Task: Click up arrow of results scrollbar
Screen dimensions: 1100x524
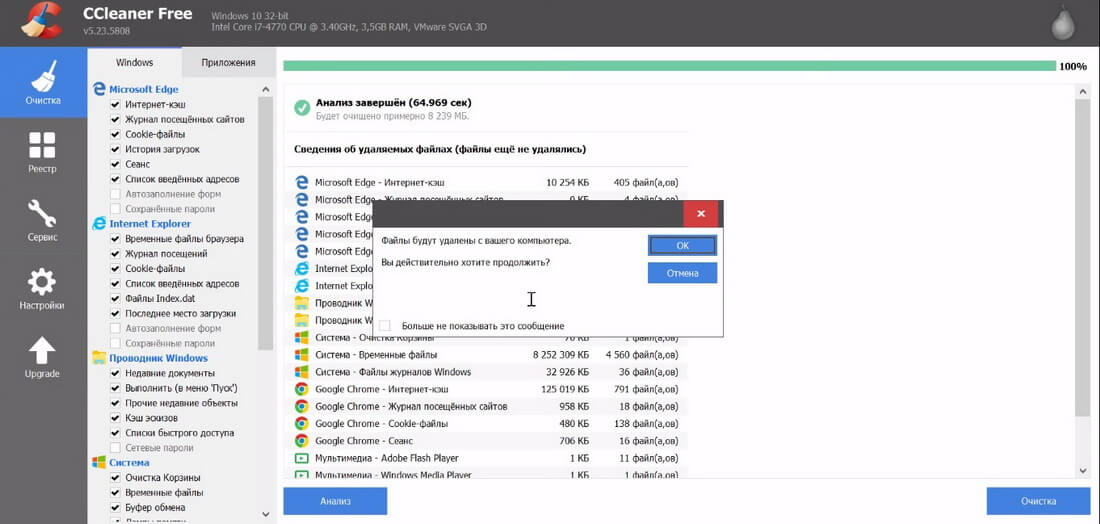Action: [1081, 92]
